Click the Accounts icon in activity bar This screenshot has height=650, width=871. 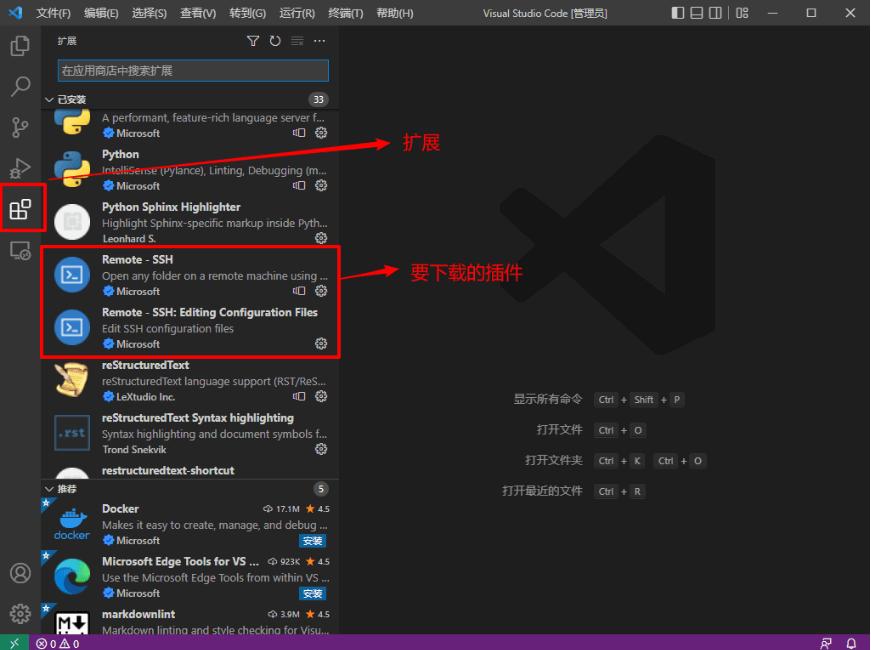tap(20, 573)
